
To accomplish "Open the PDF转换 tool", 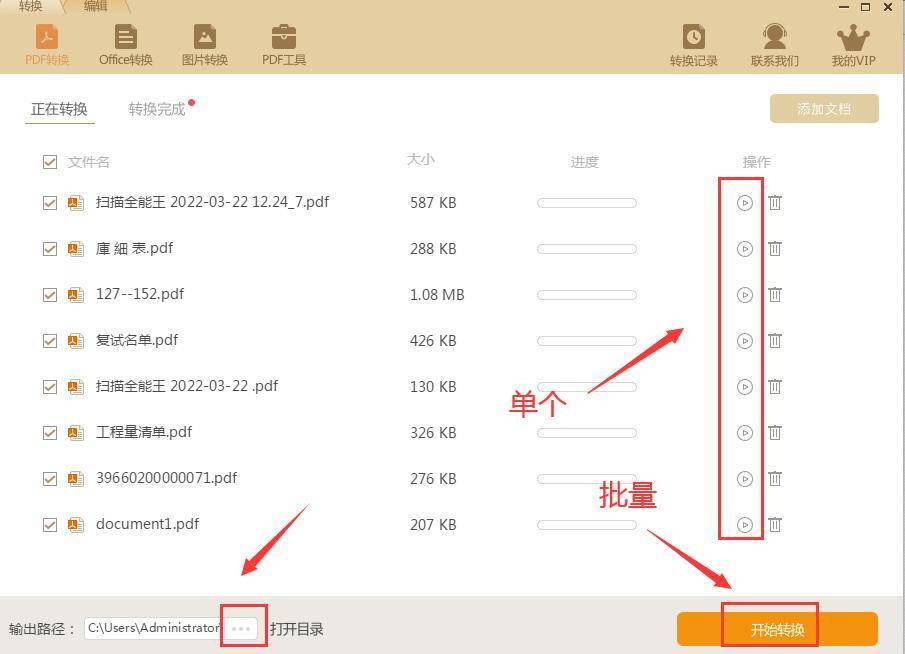I will pos(47,45).
